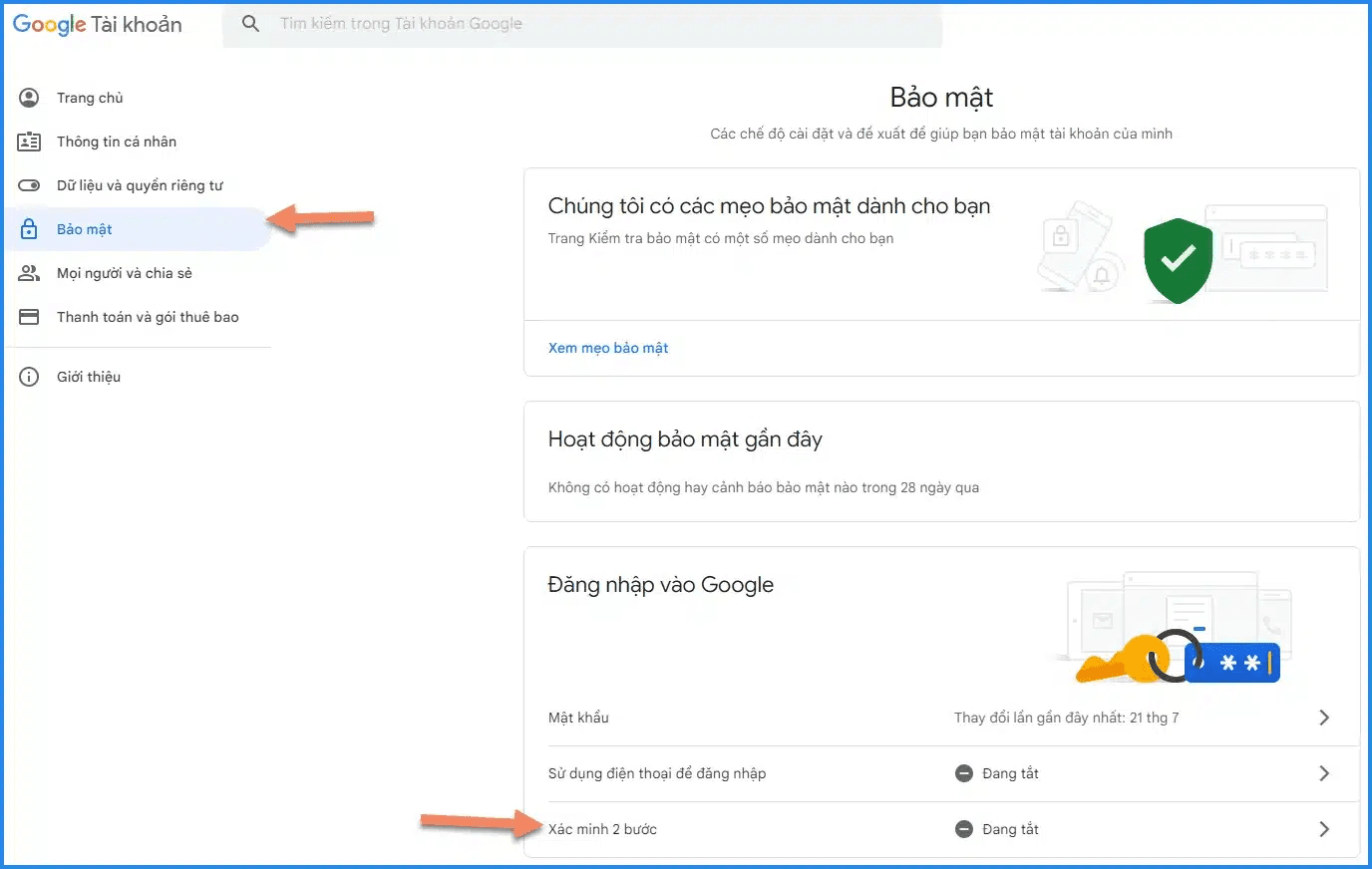Viewport: 1372px width, 869px height.
Task: Focus the Tìm kiếm trong Tài khoản Google field
Action: [582, 24]
